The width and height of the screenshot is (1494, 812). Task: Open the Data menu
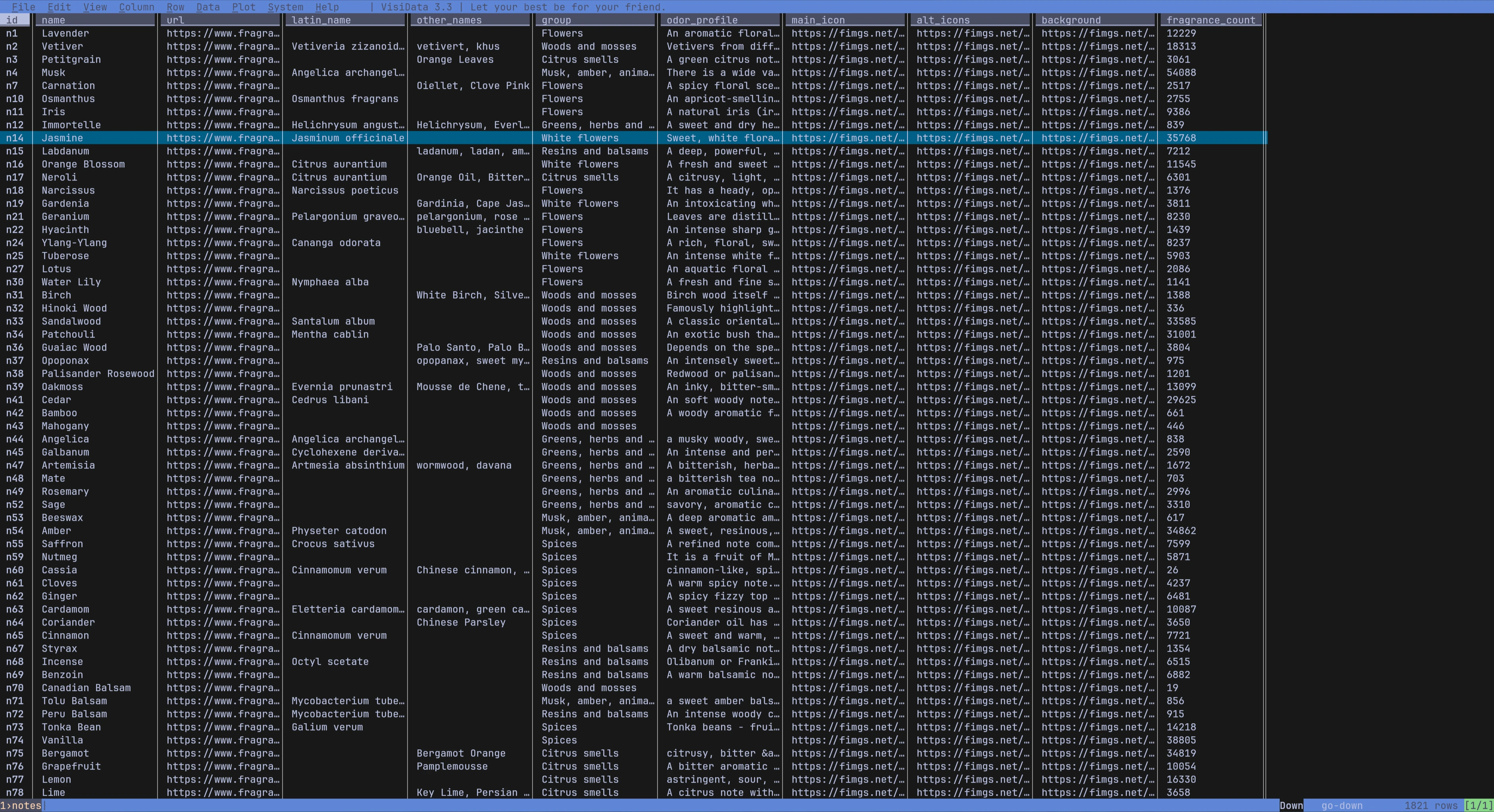(208, 7)
